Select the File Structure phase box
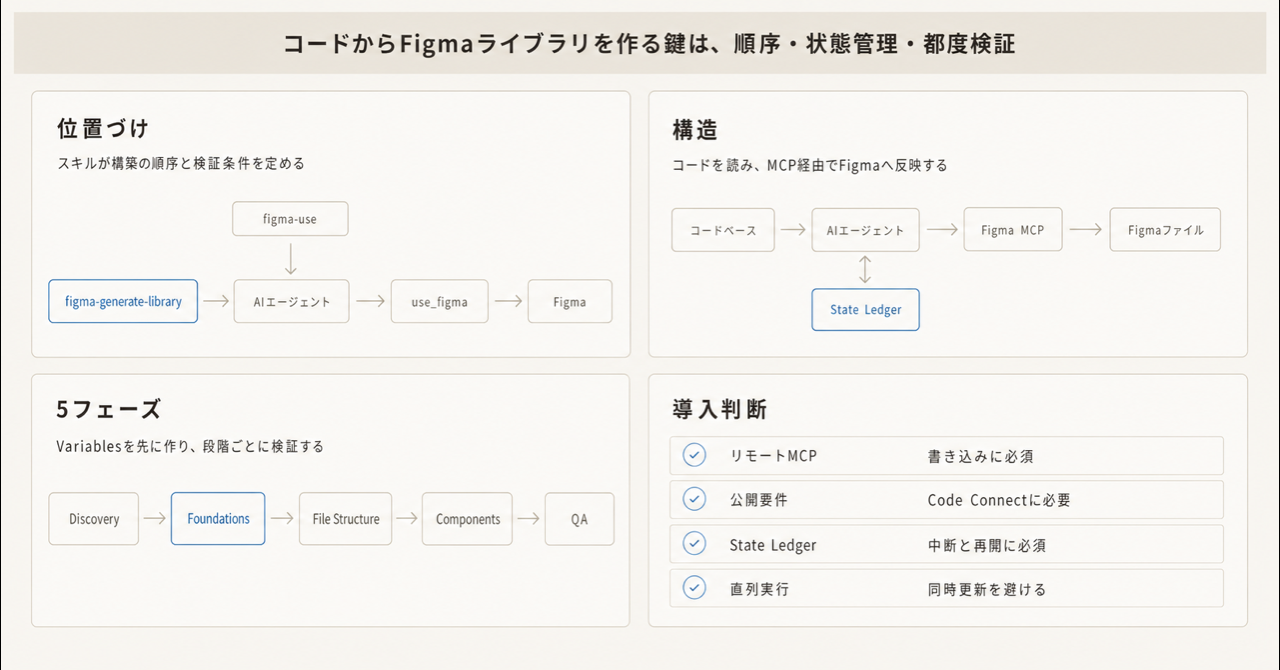This screenshot has width=1280, height=670. pyautogui.click(x=345, y=519)
